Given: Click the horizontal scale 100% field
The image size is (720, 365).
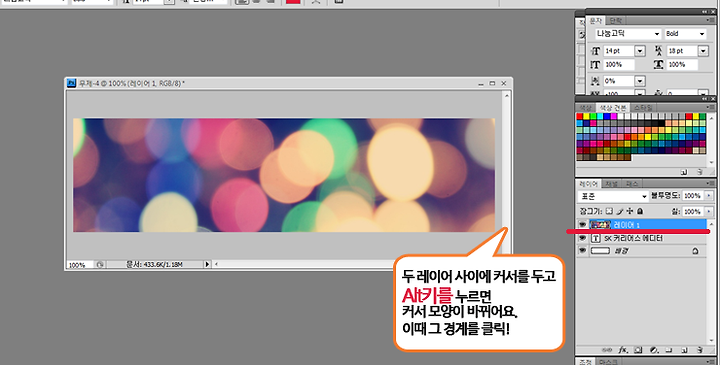Looking at the screenshot, I should [682, 65].
